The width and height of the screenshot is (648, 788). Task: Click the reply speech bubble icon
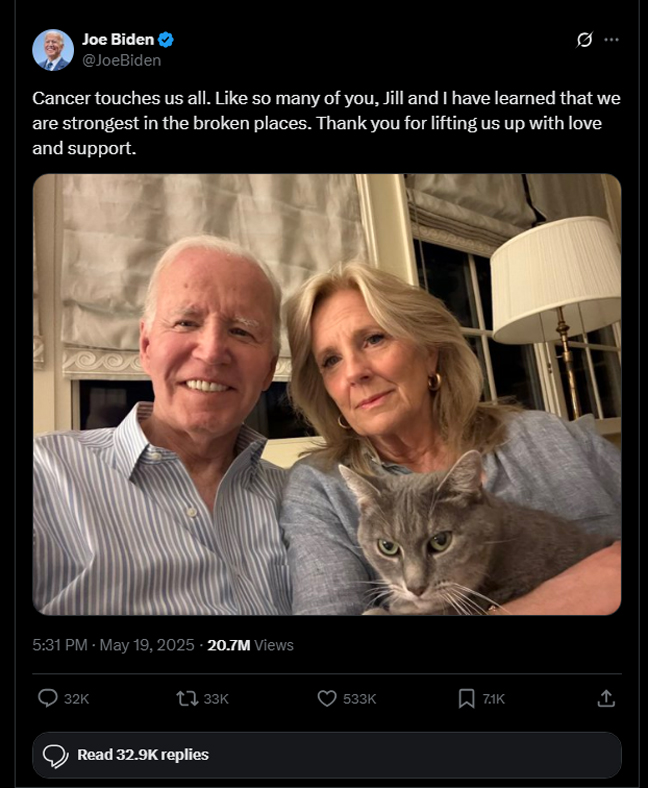48,699
